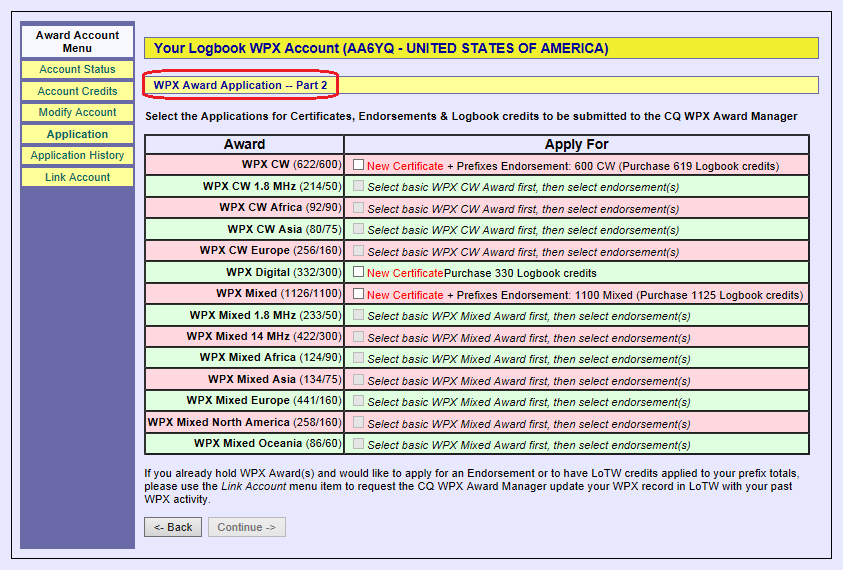
Task: Check the WPX CW New Certificate checkbox
Action: tap(358, 165)
